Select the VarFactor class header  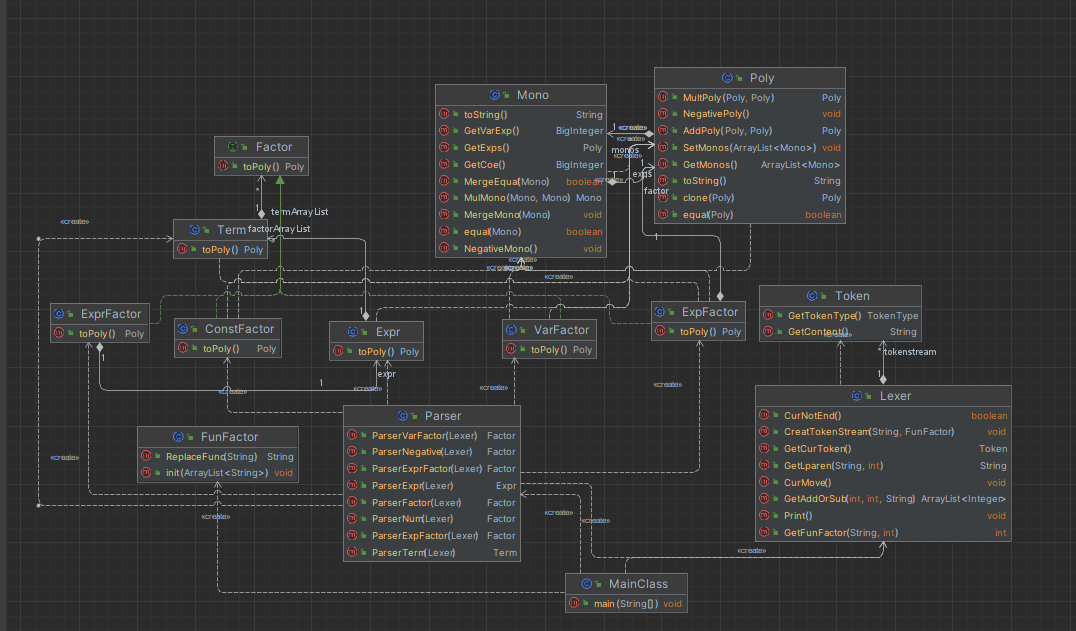pos(549,330)
